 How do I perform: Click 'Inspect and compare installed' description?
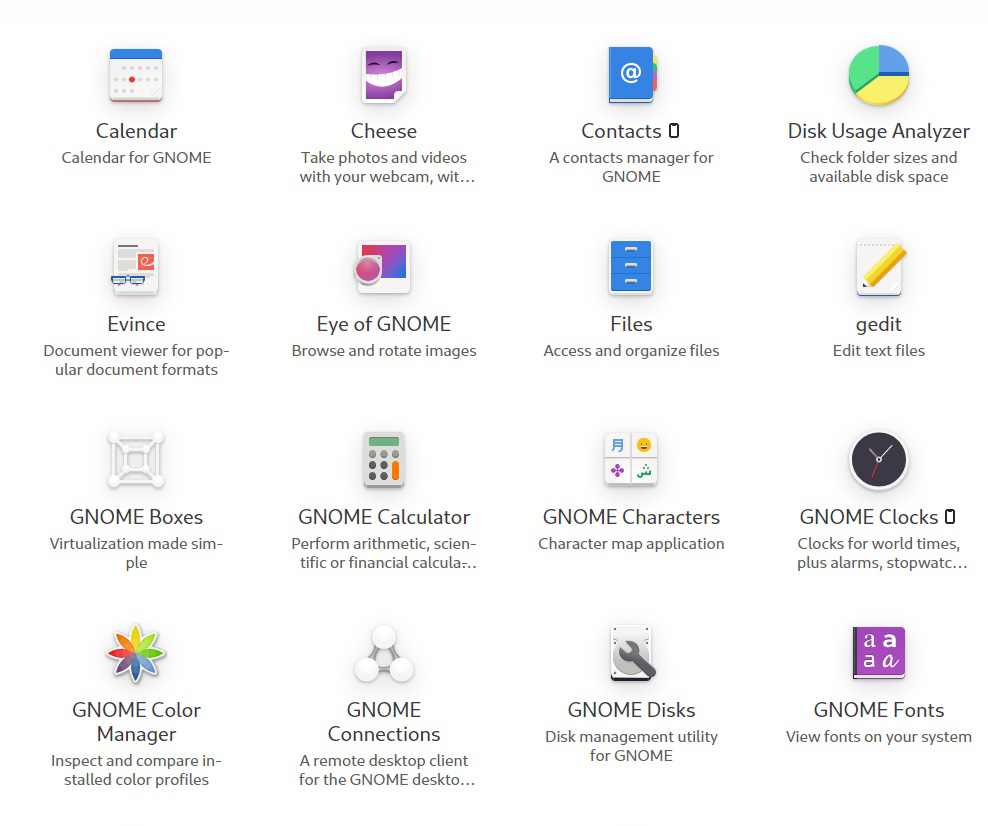[136, 770]
